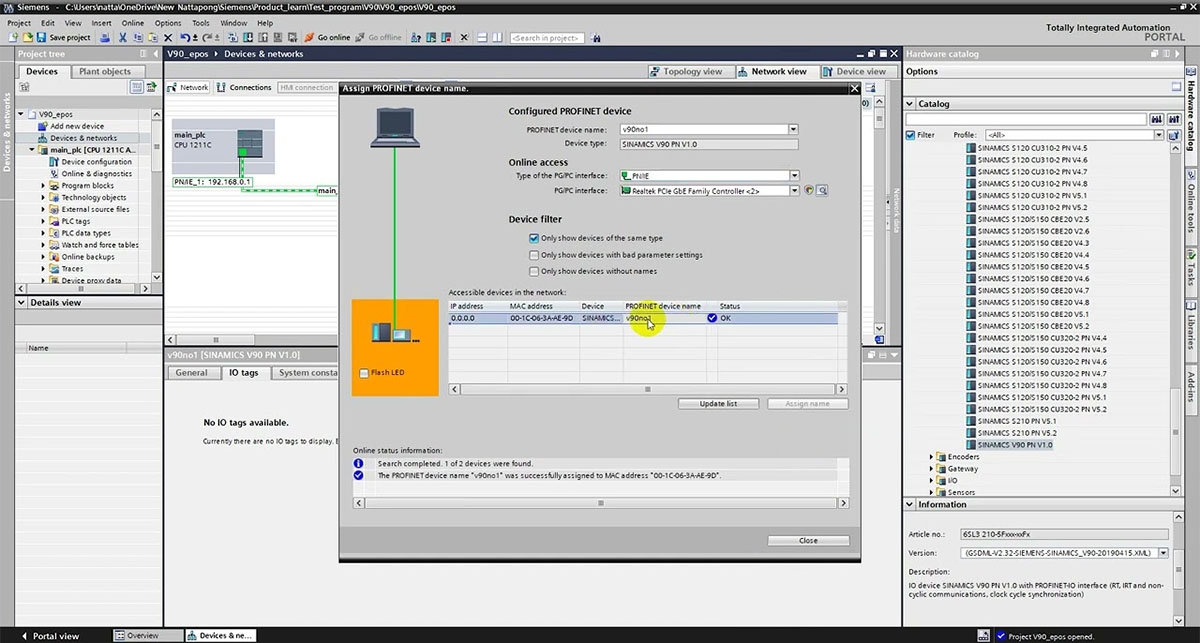This screenshot has width=1200, height=643.
Task: Click catalog search upward icon
Action: 1173,119
